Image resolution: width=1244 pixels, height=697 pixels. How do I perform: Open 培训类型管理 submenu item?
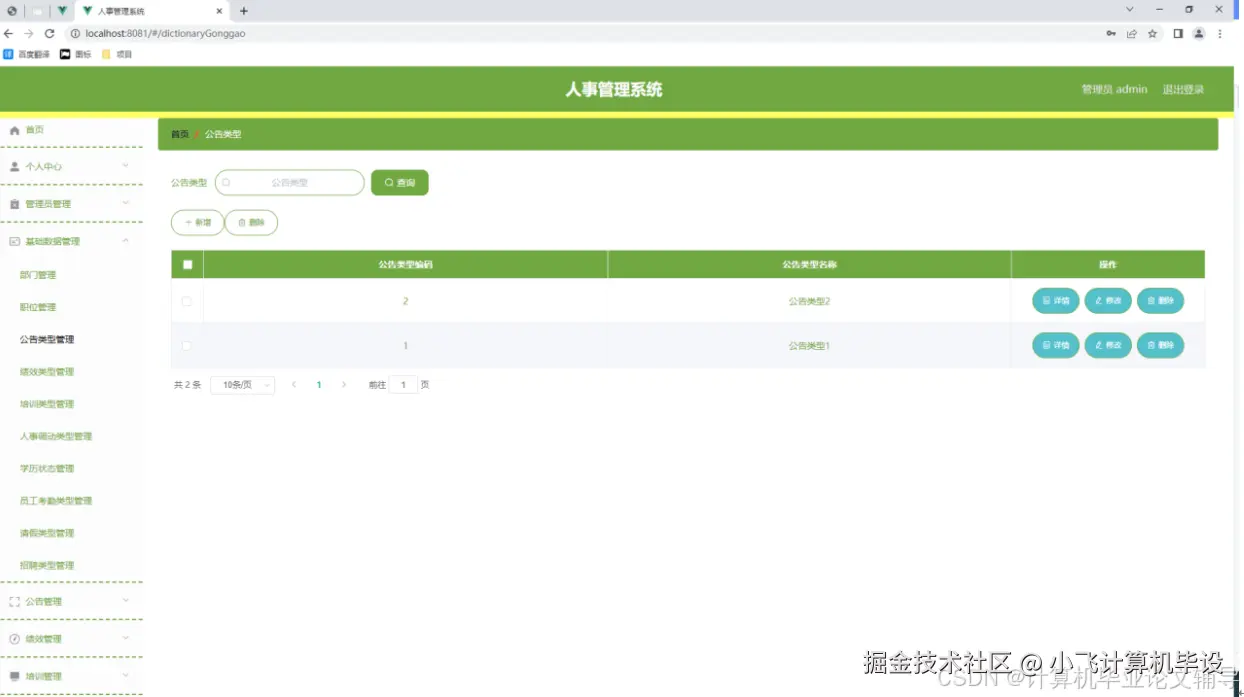47,404
